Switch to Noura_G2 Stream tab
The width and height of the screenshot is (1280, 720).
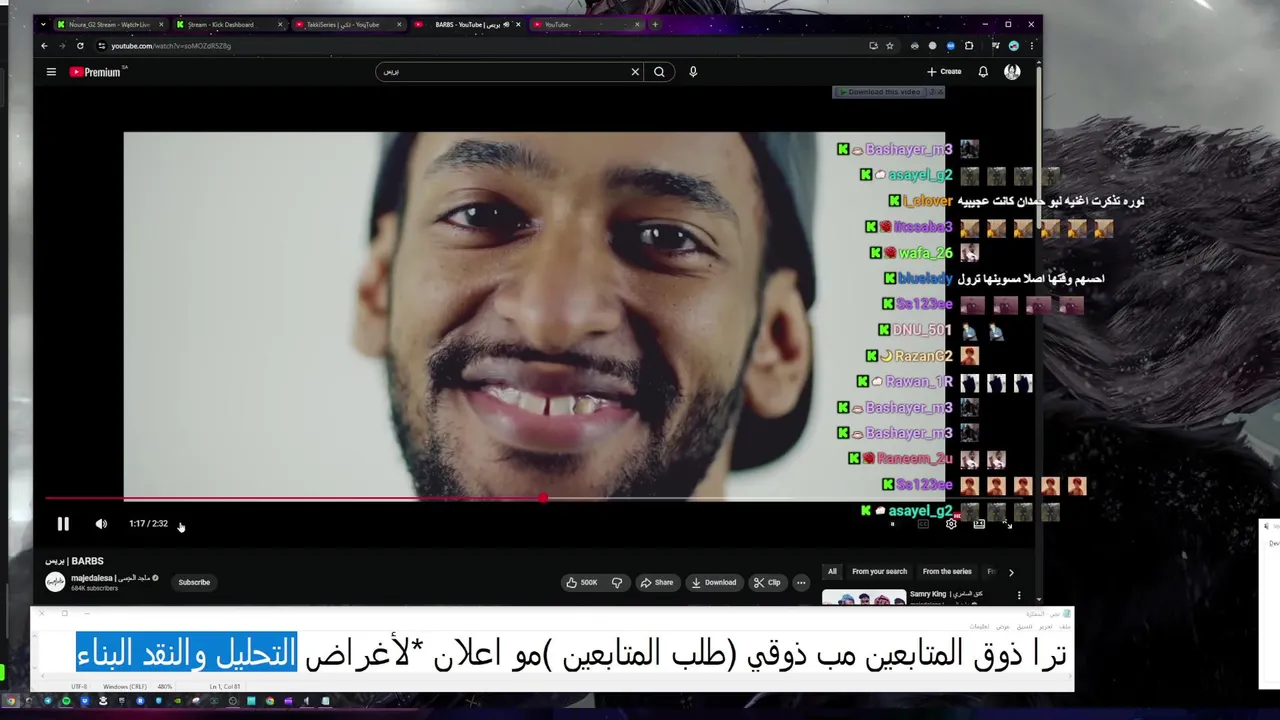(109, 24)
